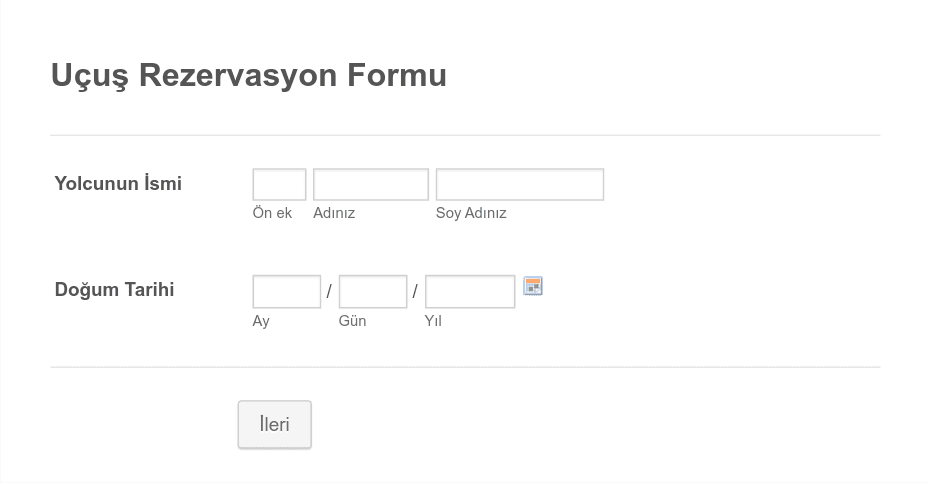
Task: Focus the Ön ek prefix field
Action: pyautogui.click(x=279, y=185)
